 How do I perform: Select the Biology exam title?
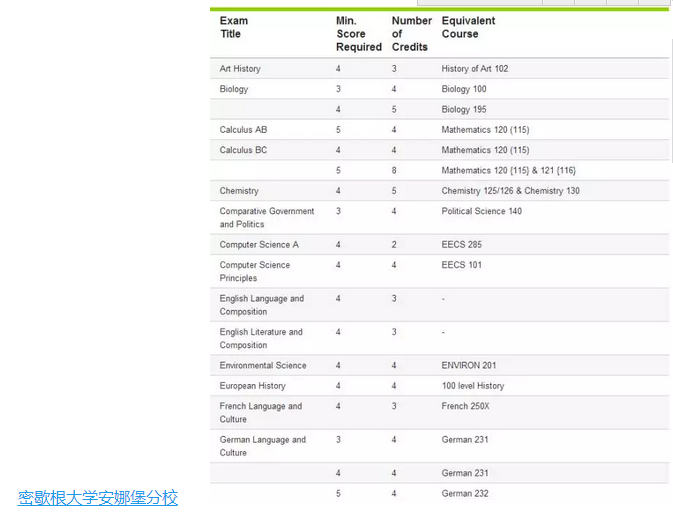coord(234,89)
